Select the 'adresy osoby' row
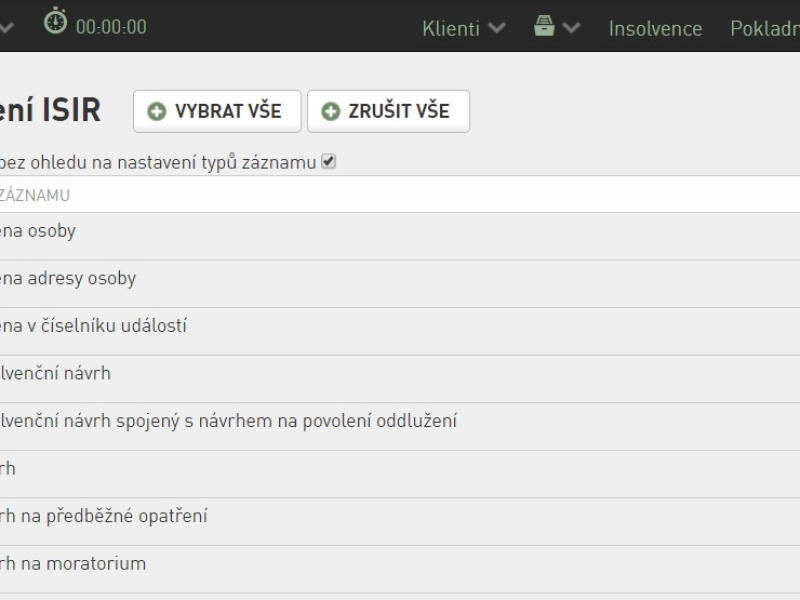The width and height of the screenshot is (800, 600). [x=400, y=284]
